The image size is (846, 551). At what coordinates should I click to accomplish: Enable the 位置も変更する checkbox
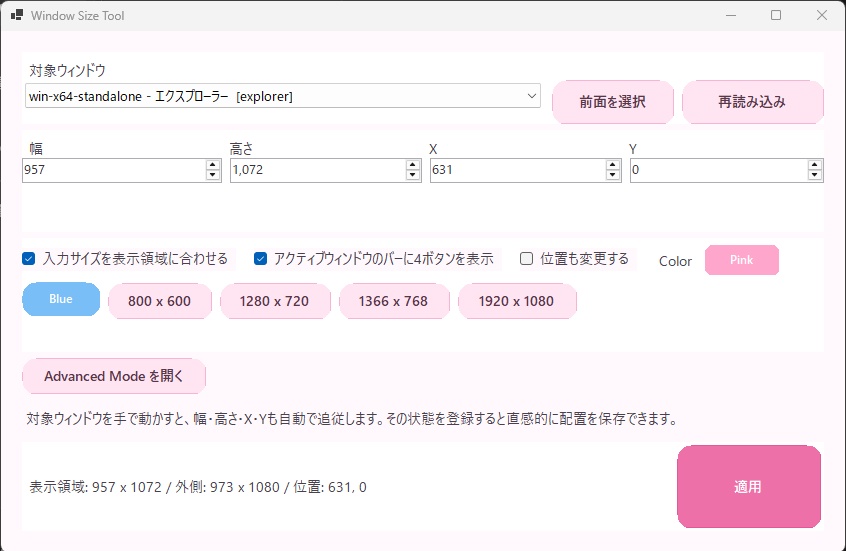526,259
